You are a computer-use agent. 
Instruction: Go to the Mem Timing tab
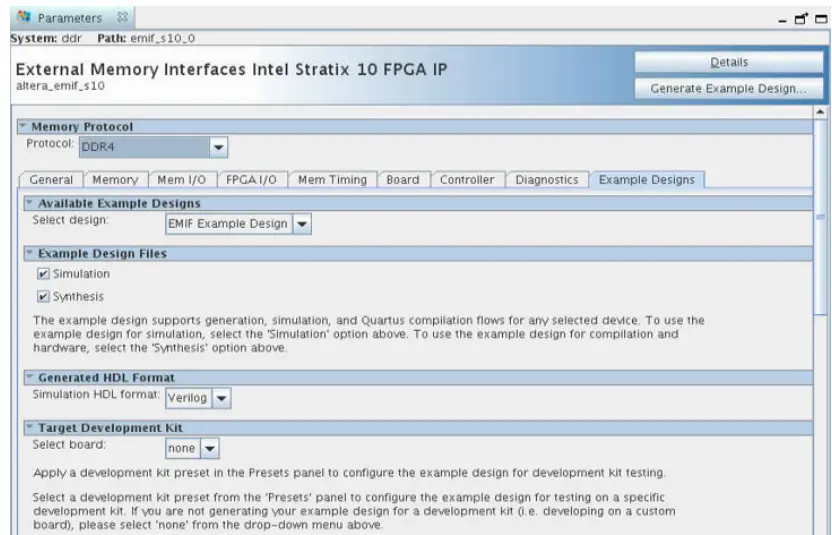pyautogui.click(x=332, y=180)
